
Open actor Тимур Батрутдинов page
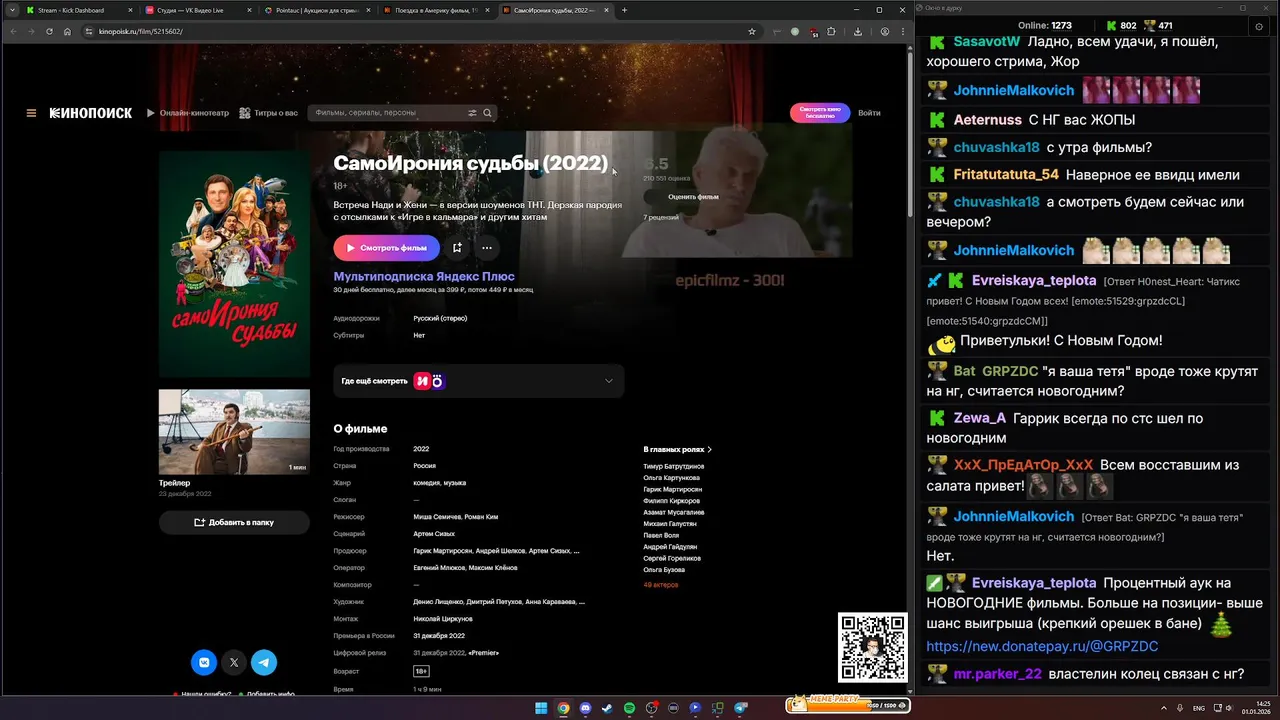tap(674, 467)
